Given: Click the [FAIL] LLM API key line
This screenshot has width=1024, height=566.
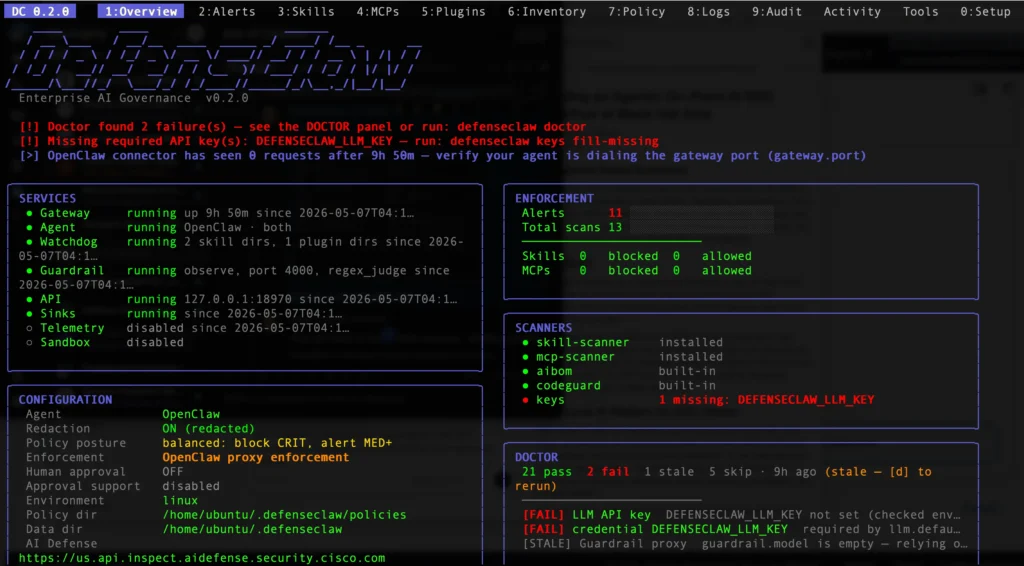Looking at the screenshot, I should click(x=741, y=514).
